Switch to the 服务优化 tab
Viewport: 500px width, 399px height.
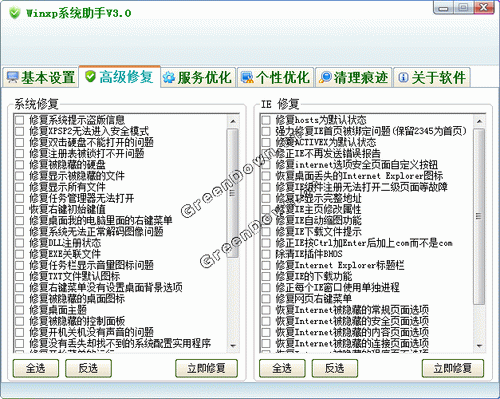coord(198,77)
